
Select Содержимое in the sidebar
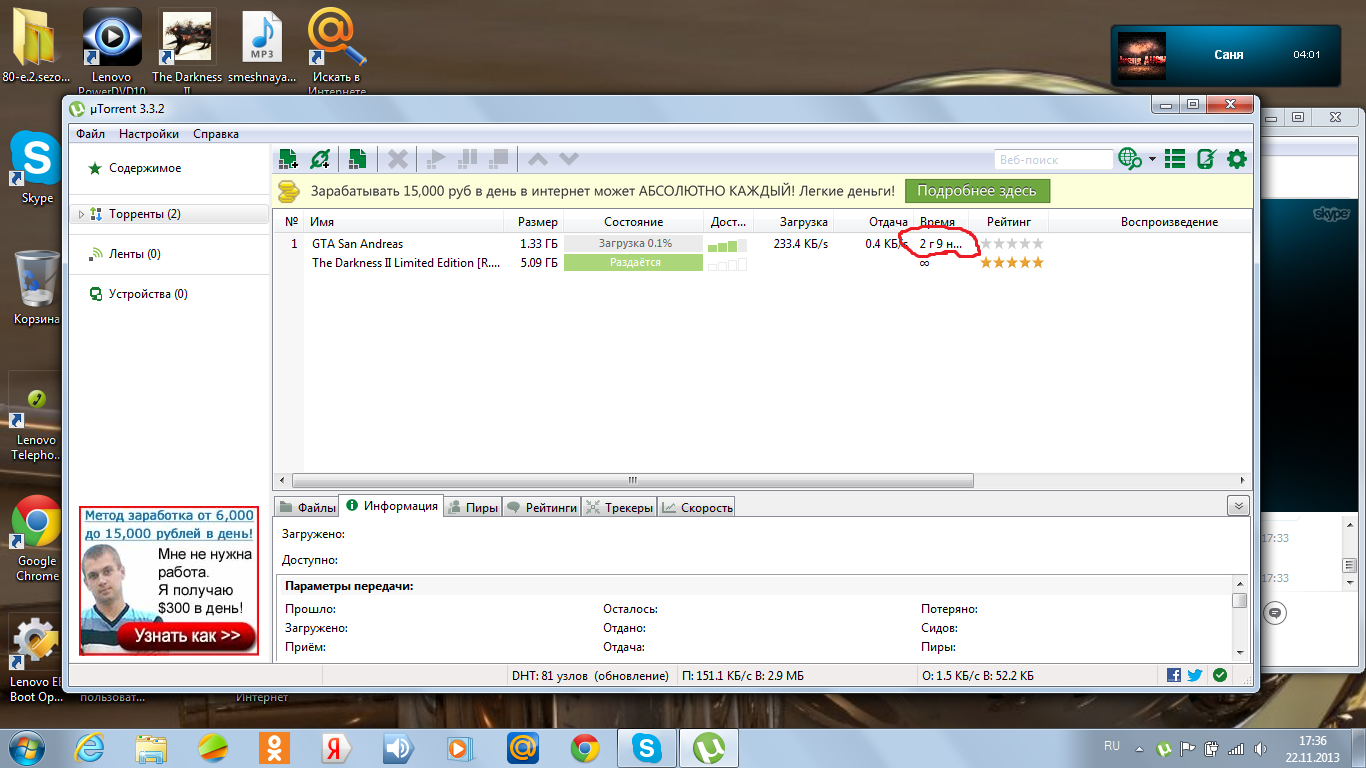click(145, 168)
